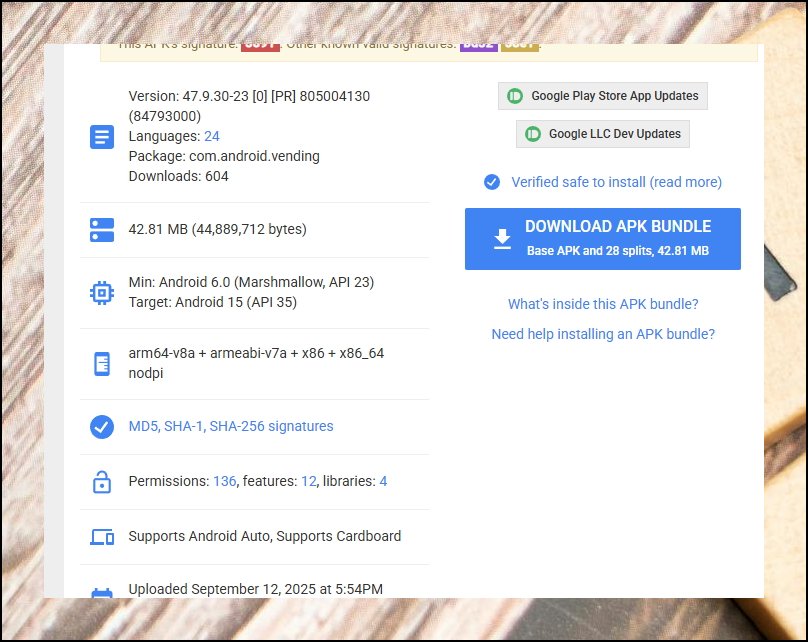Click the purple known signature badge
The width and height of the screenshot is (808, 642).
479,47
